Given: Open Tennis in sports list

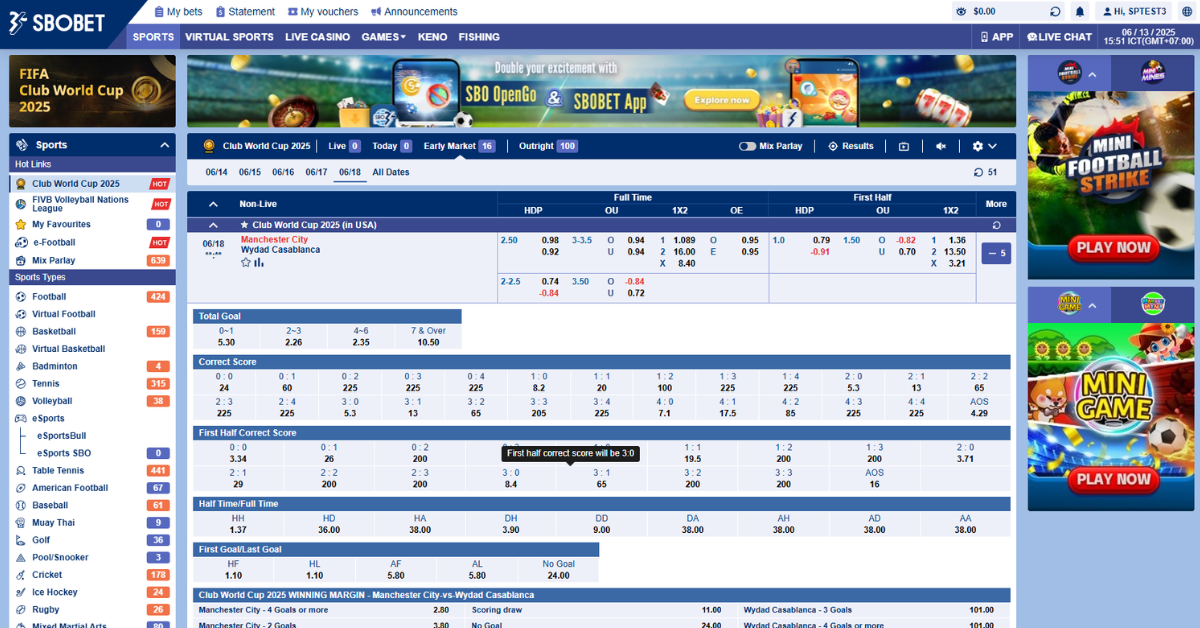Looking at the screenshot, I should (46, 384).
